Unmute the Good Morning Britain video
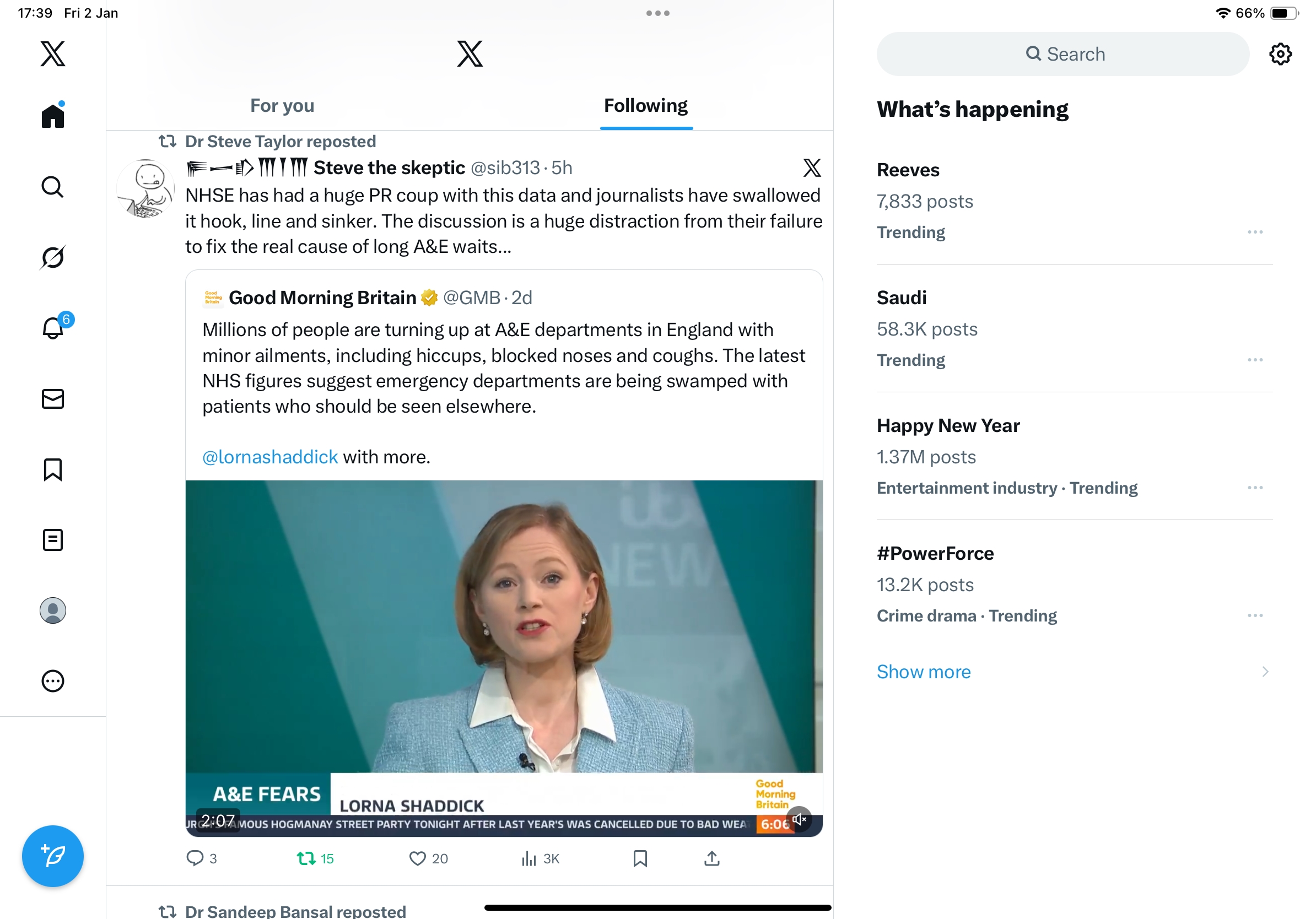 click(799, 819)
